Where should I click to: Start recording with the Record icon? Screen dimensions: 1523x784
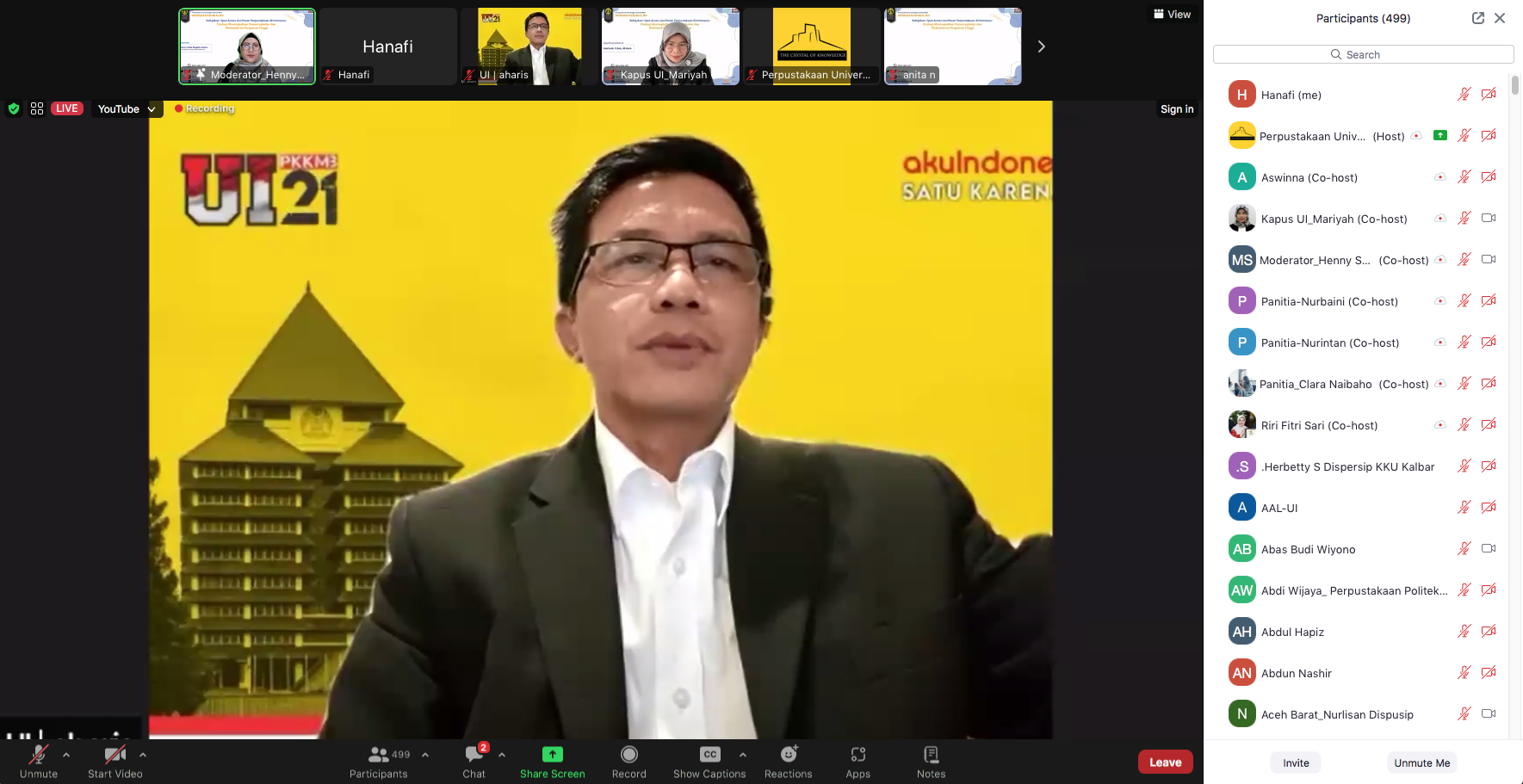[x=629, y=755]
